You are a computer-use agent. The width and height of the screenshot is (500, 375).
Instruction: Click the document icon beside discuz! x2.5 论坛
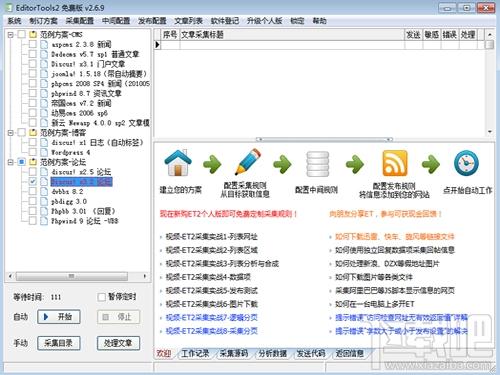(x=44, y=172)
